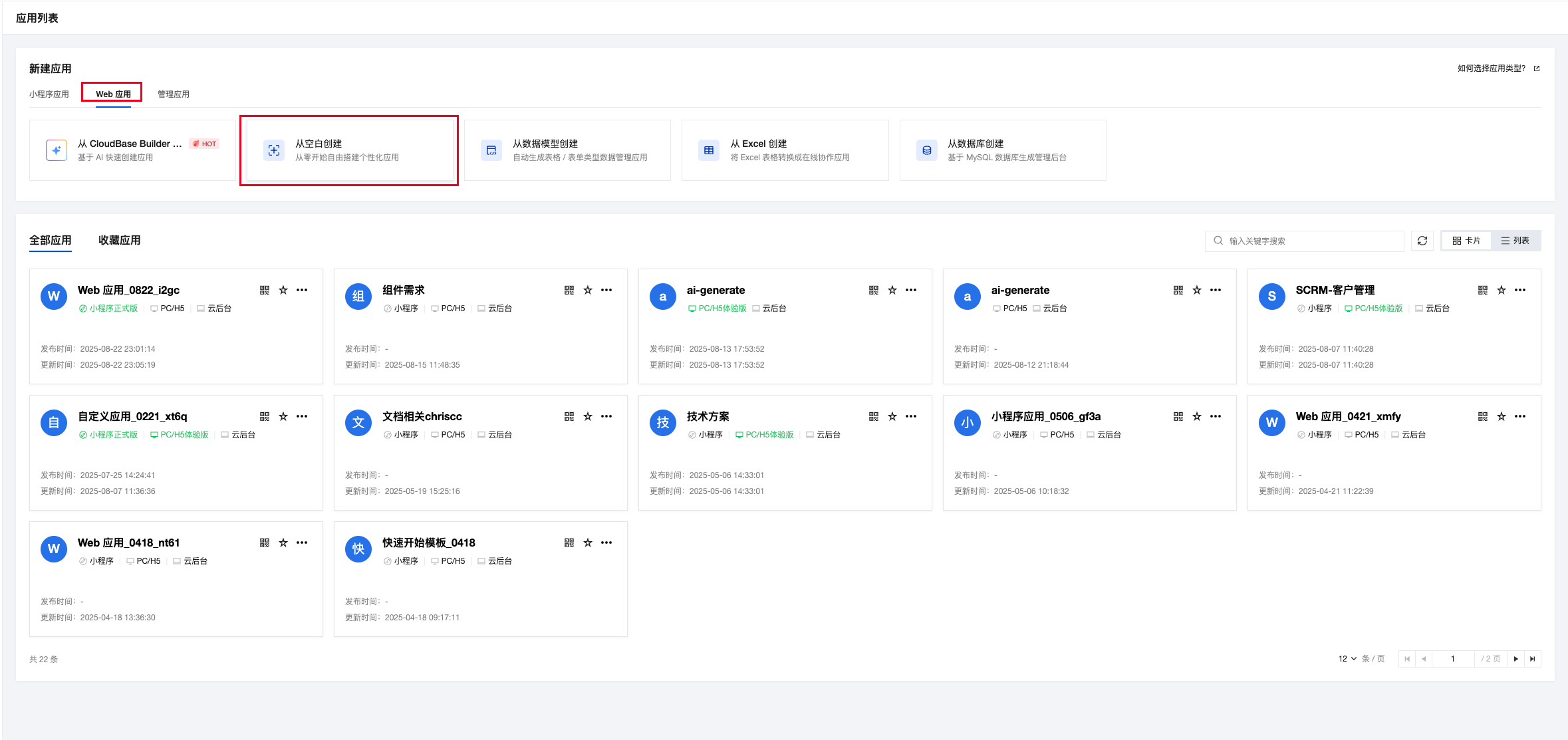Click QR code icon on Web 应用_0822_i2gc card

click(x=265, y=290)
